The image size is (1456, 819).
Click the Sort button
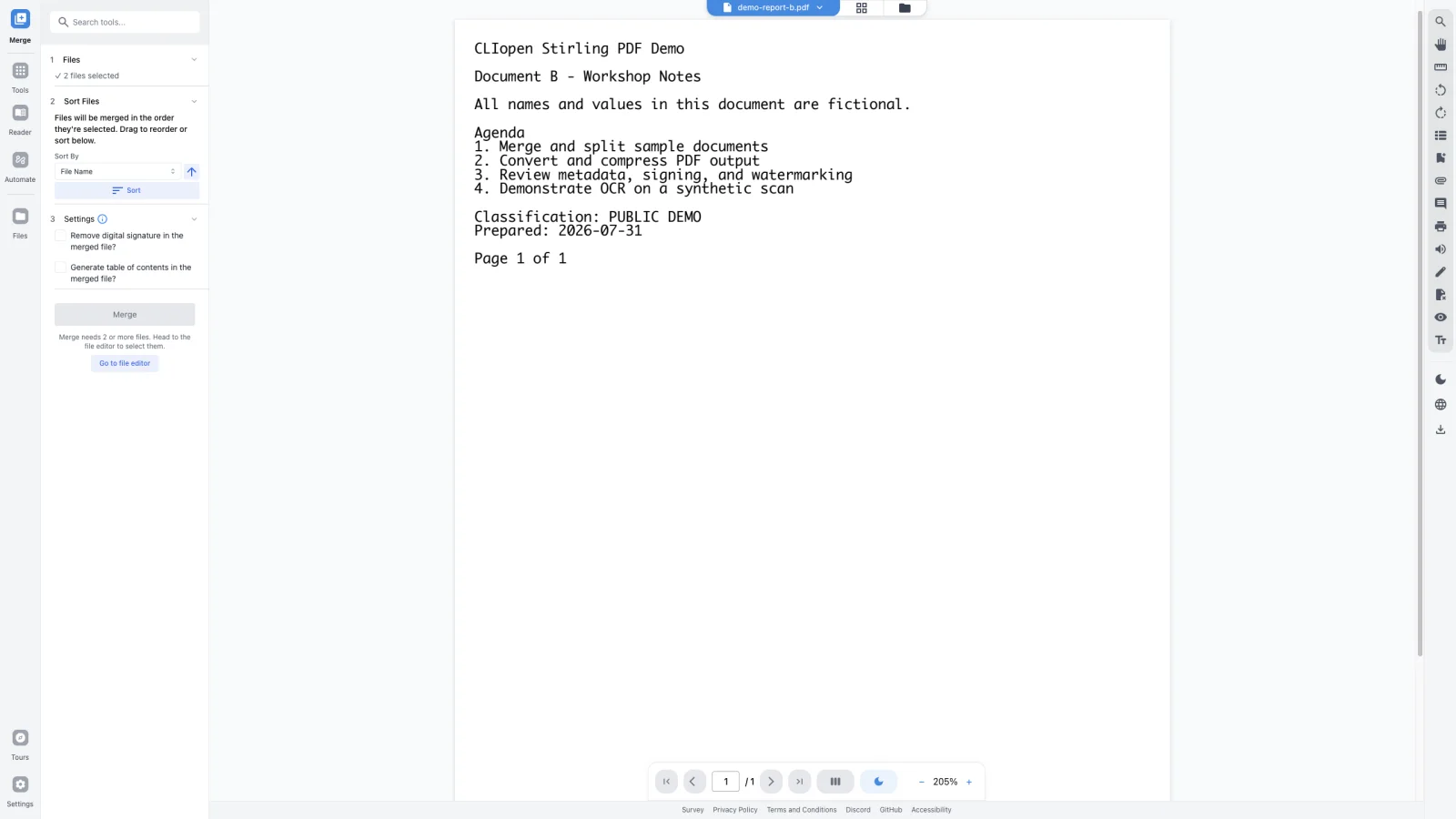126,190
